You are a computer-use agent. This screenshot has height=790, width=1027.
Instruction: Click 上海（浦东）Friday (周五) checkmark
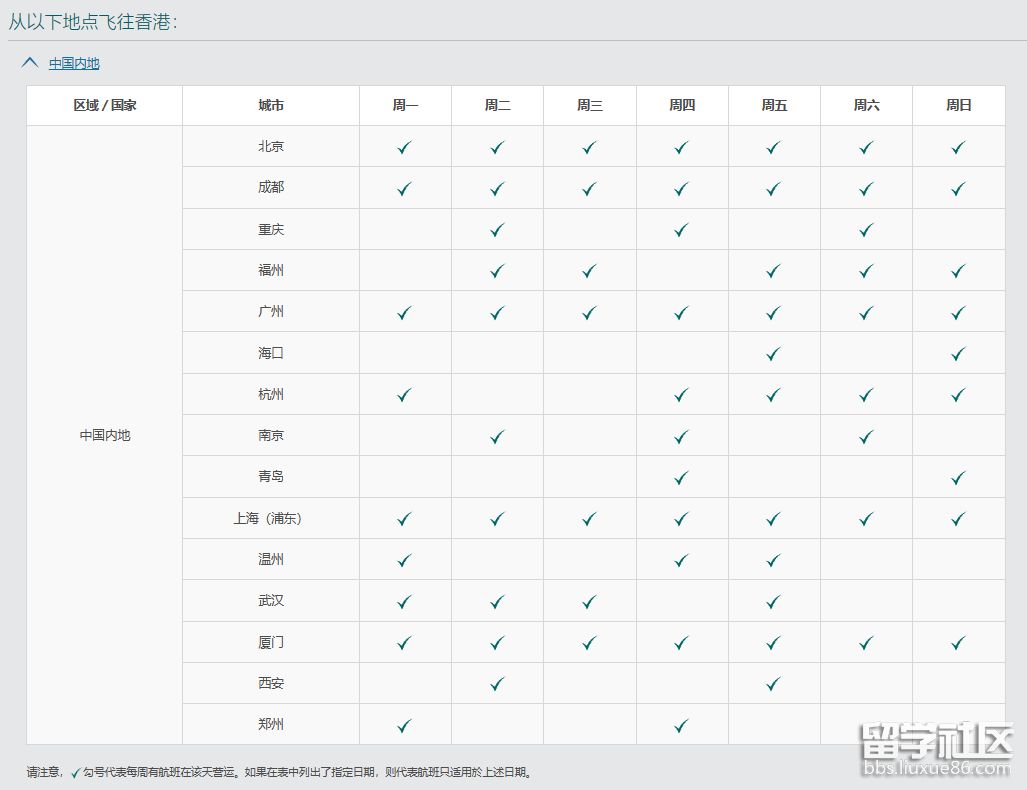[774, 519]
